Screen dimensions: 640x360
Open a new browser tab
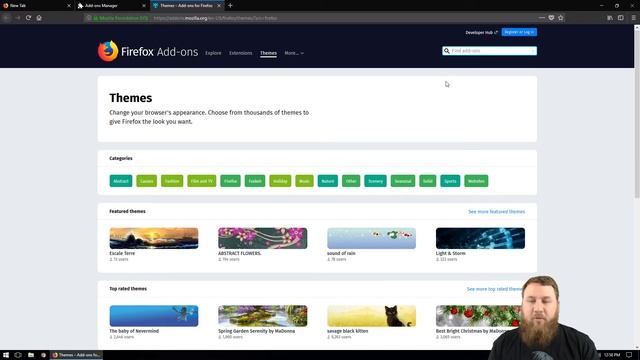click(230, 6)
